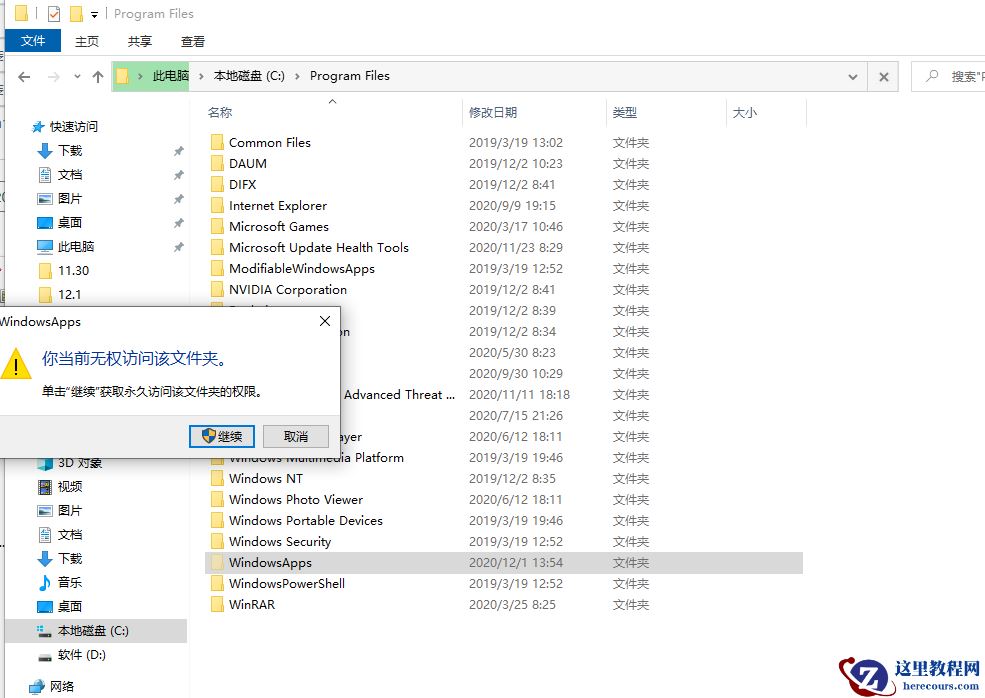Click 继续 to gain folder access permission
Image resolution: width=985 pixels, height=698 pixels.
(221, 436)
